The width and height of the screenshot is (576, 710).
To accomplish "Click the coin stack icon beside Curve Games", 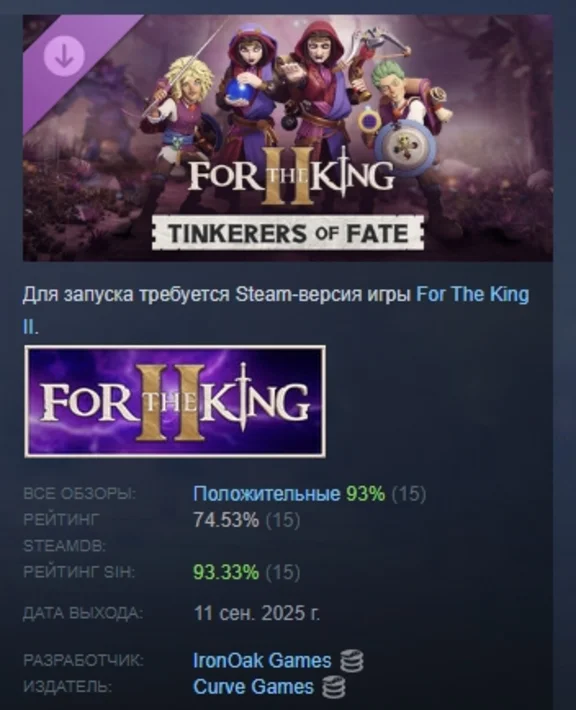I will (x=333, y=687).
